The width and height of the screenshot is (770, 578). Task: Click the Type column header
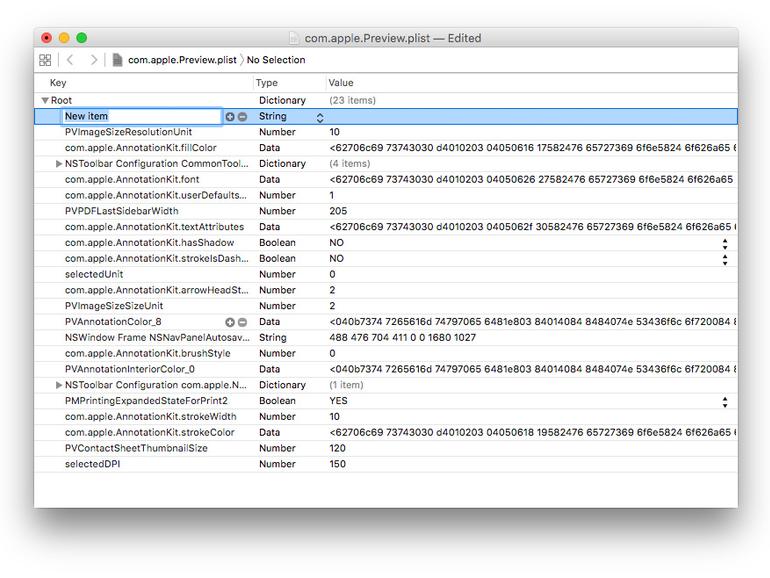click(x=267, y=83)
